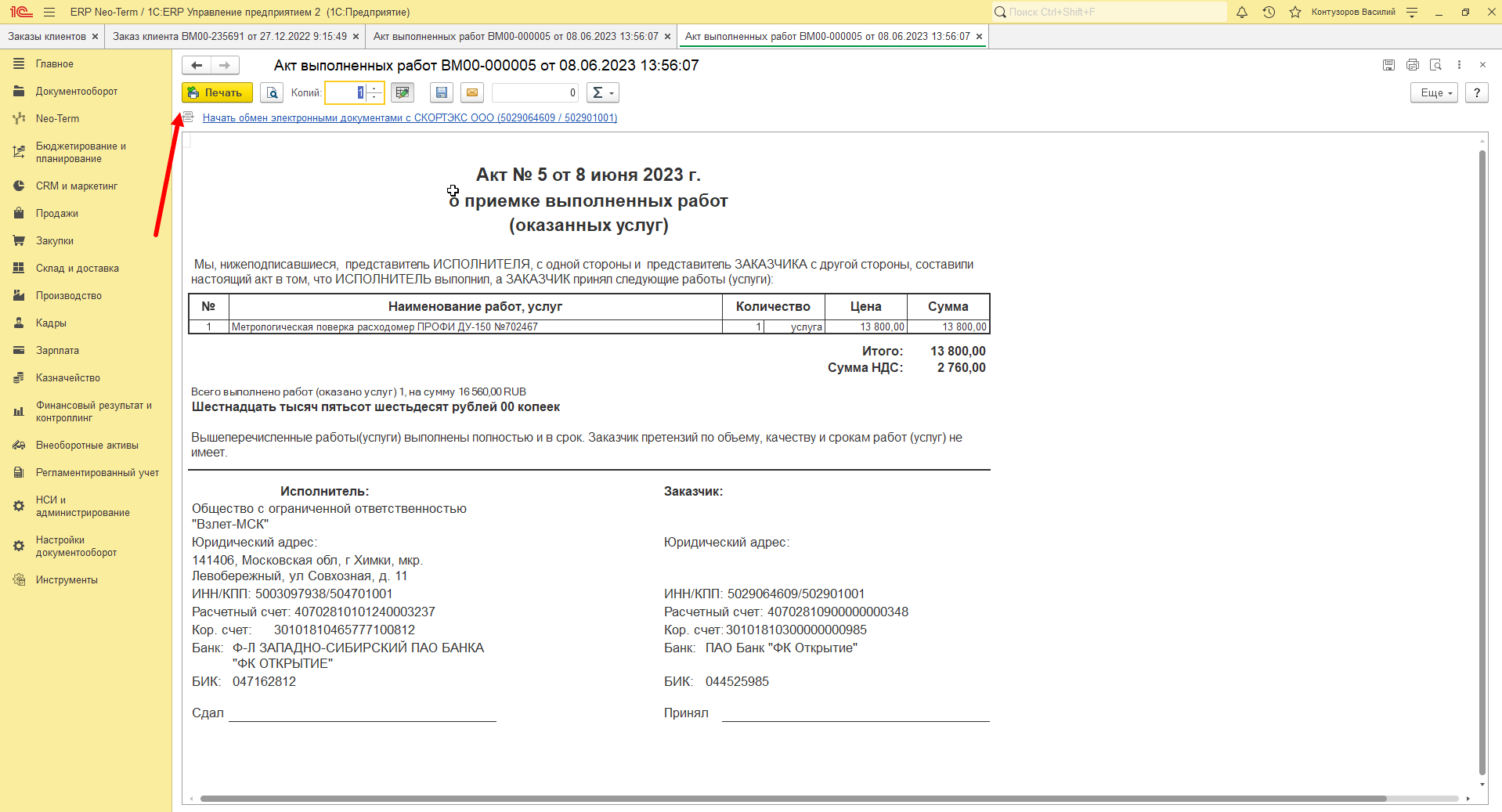Go back using the left arrow navigation button
Image resolution: width=1502 pixels, height=812 pixels.
click(x=197, y=65)
